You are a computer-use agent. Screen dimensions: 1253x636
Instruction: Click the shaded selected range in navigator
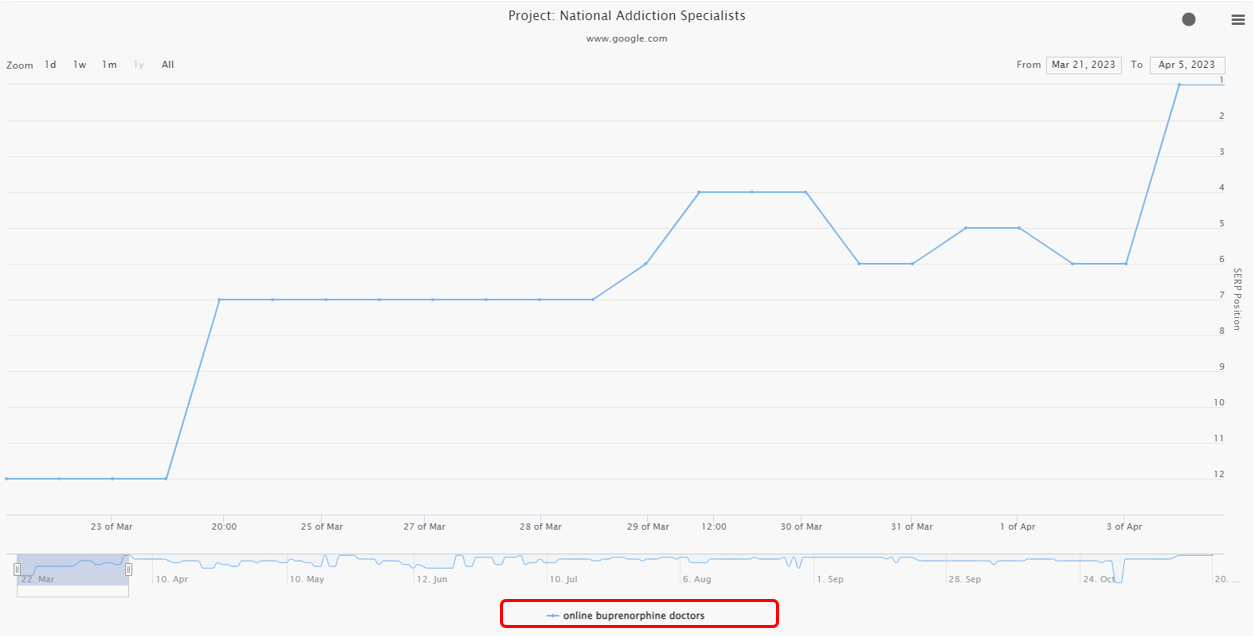tap(72, 568)
